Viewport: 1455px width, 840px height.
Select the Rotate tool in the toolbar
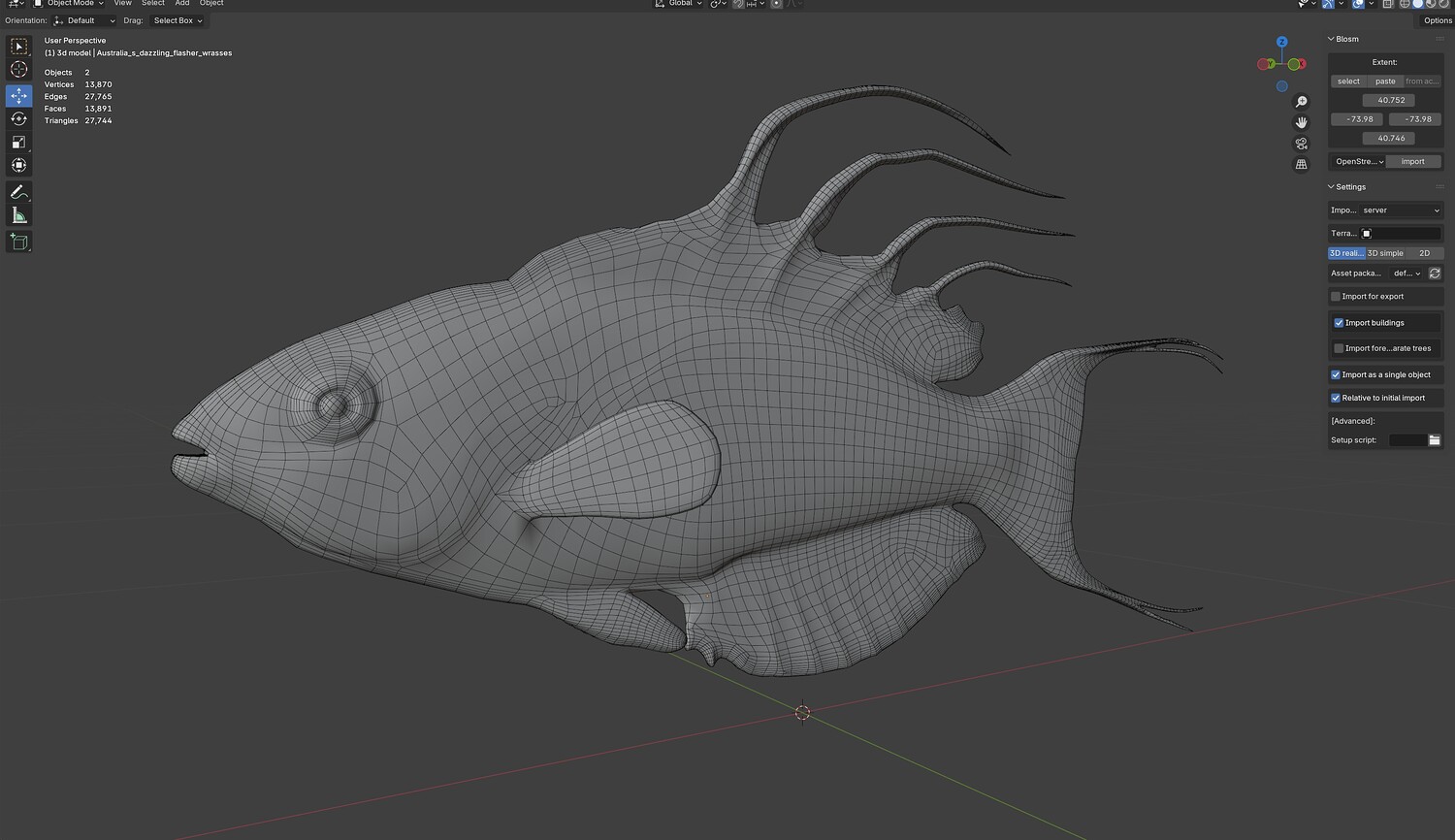[x=18, y=118]
